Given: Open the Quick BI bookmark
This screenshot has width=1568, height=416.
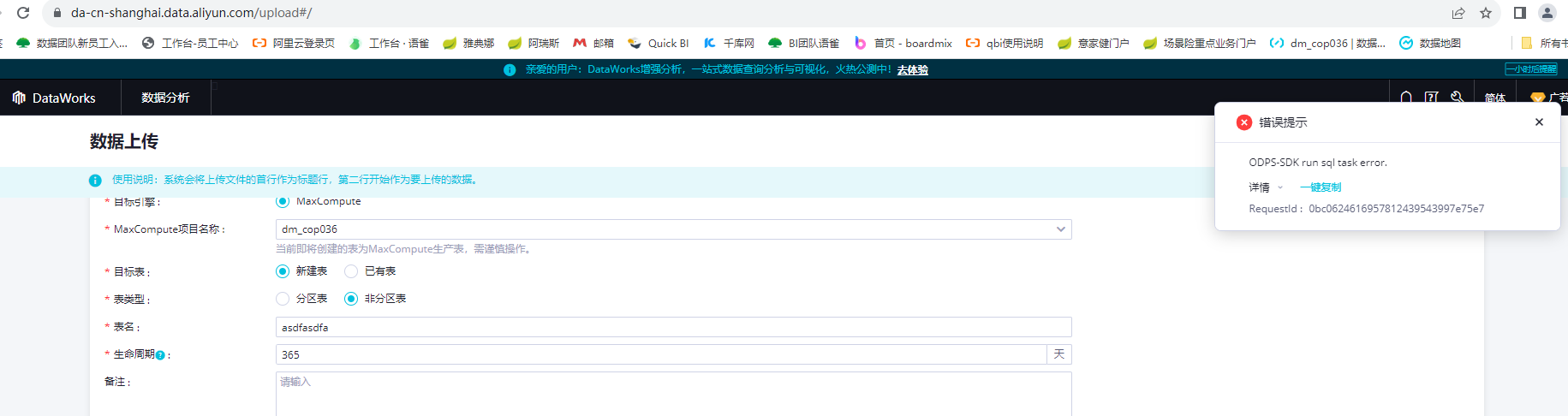Looking at the screenshot, I should pos(659,43).
